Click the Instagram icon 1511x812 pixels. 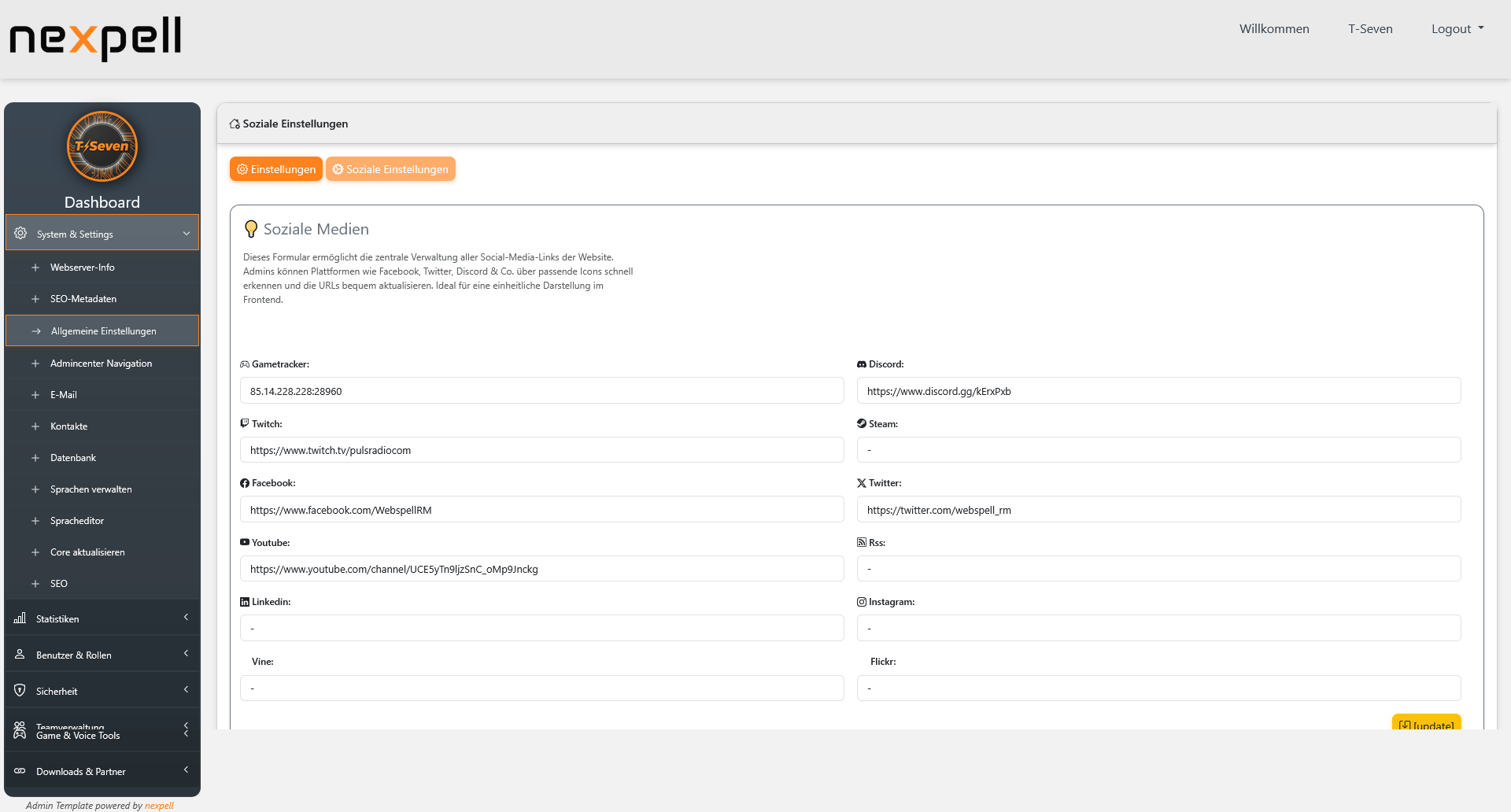click(861, 601)
